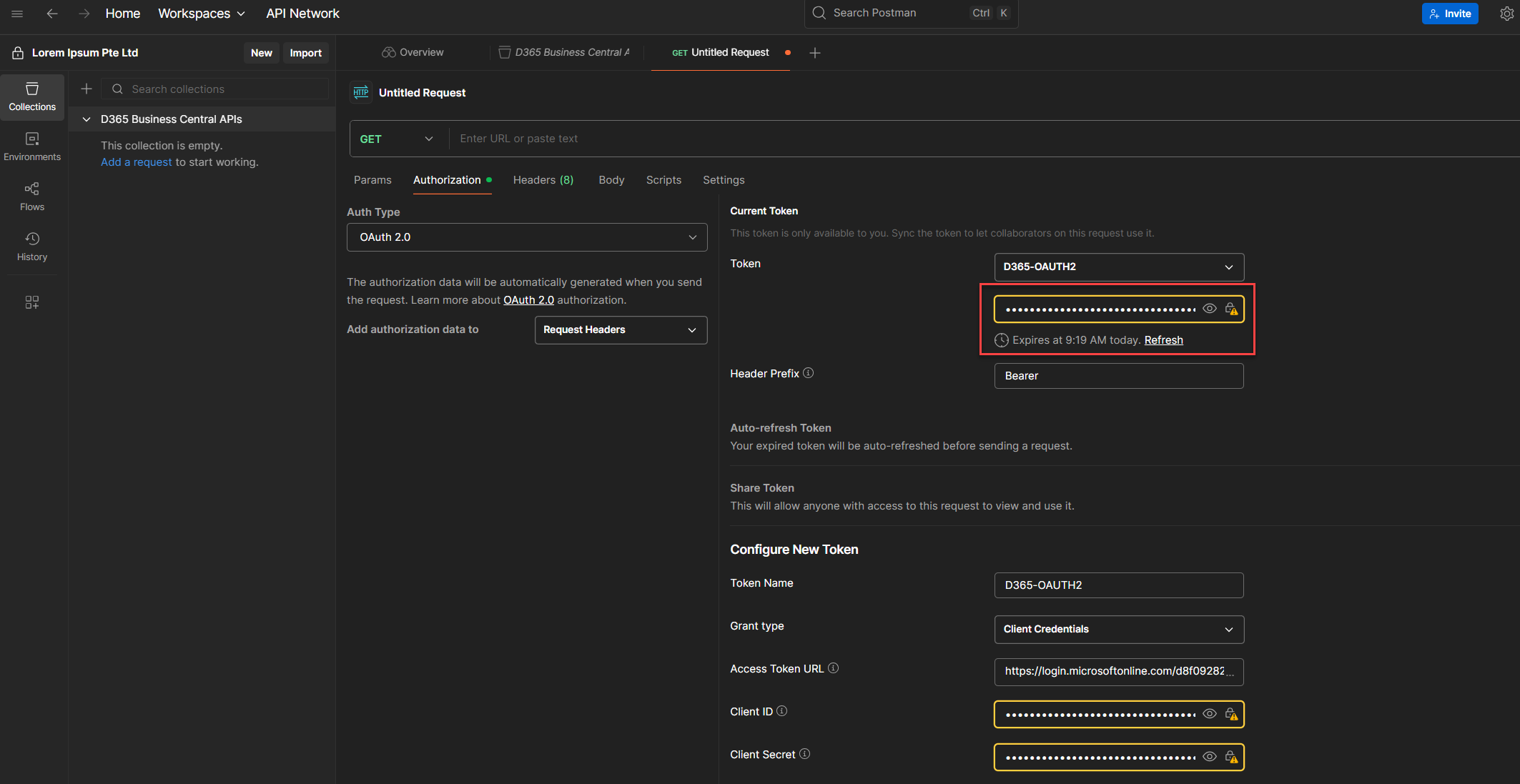This screenshot has width=1520, height=784.
Task: Click the Refresh token link
Action: point(1163,340)
